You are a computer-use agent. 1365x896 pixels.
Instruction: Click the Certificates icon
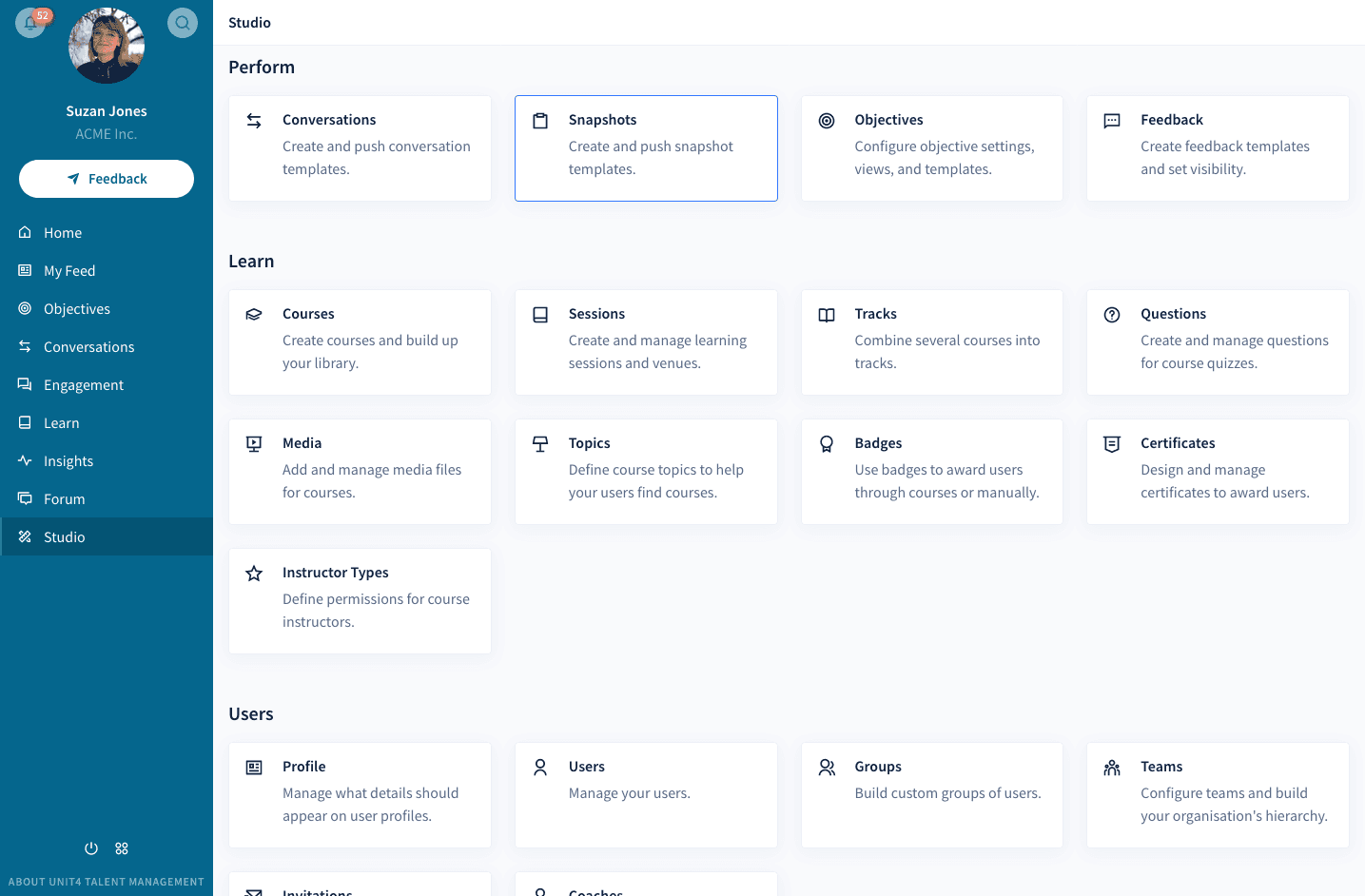pos(1112,443)
